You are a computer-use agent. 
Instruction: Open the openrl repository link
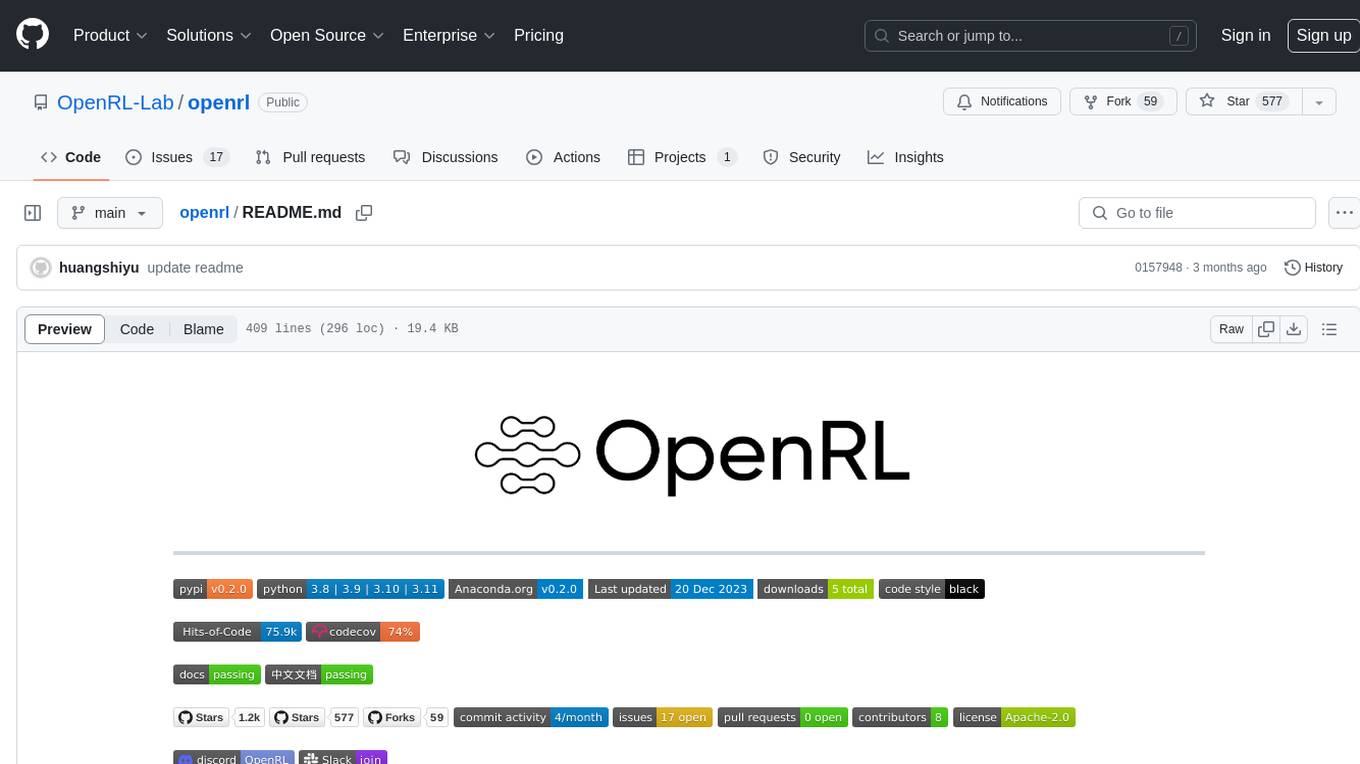point(219,102)
